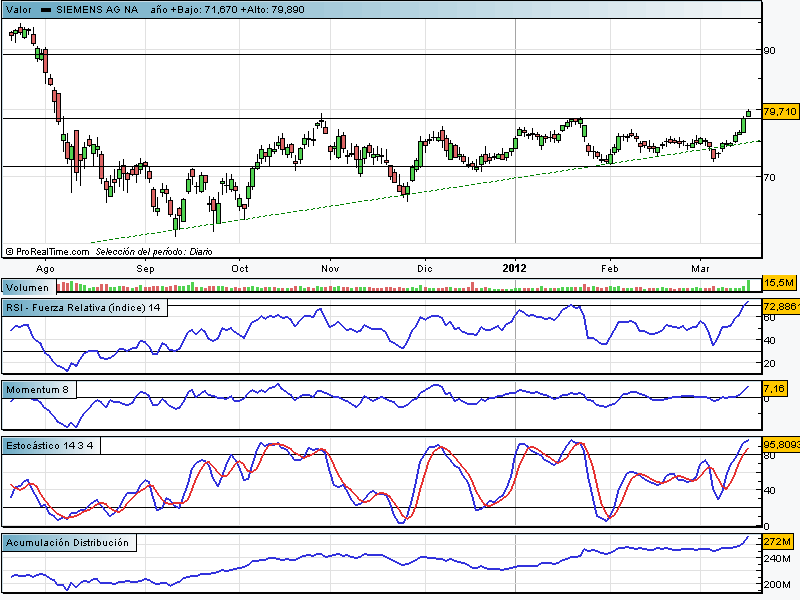Click the 'Dic' month label on time axis
Viewport: 800px width, 600px height.
(x=424, y=269)
